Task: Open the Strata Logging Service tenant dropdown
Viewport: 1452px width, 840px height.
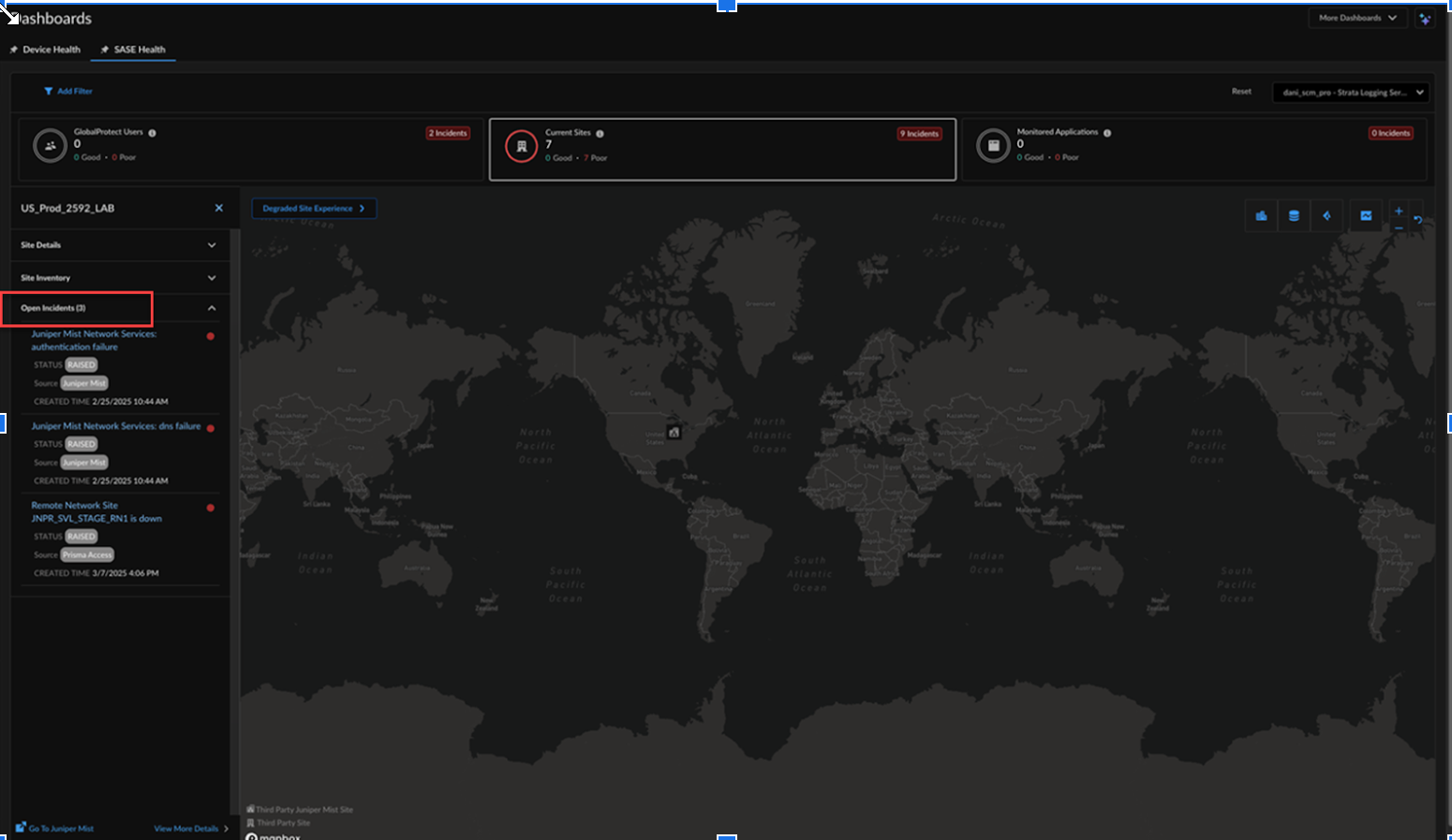Action: [x=1350, y=93]
